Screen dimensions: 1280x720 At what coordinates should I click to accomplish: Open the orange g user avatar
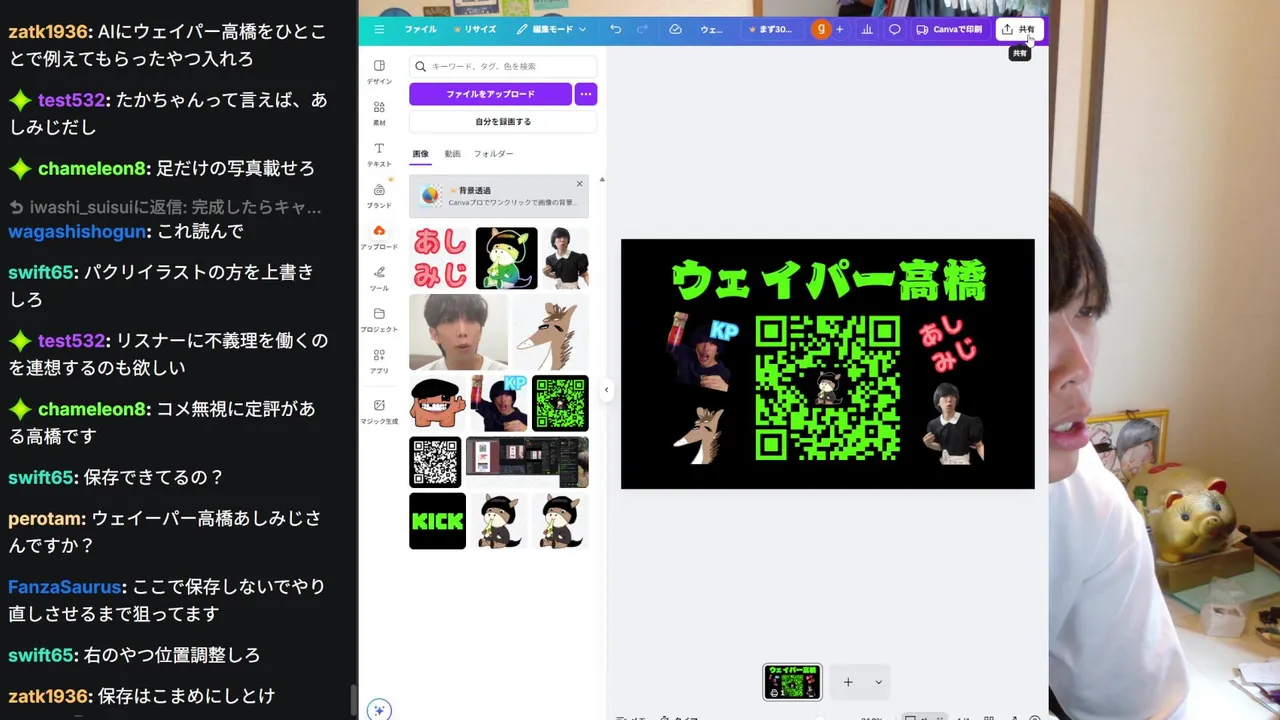click(x=820, y=29)
